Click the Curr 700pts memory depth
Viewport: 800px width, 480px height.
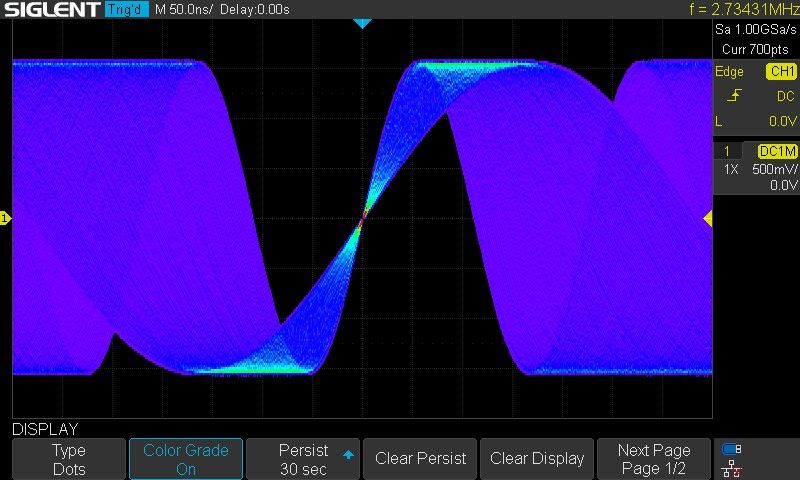(755, 49)
